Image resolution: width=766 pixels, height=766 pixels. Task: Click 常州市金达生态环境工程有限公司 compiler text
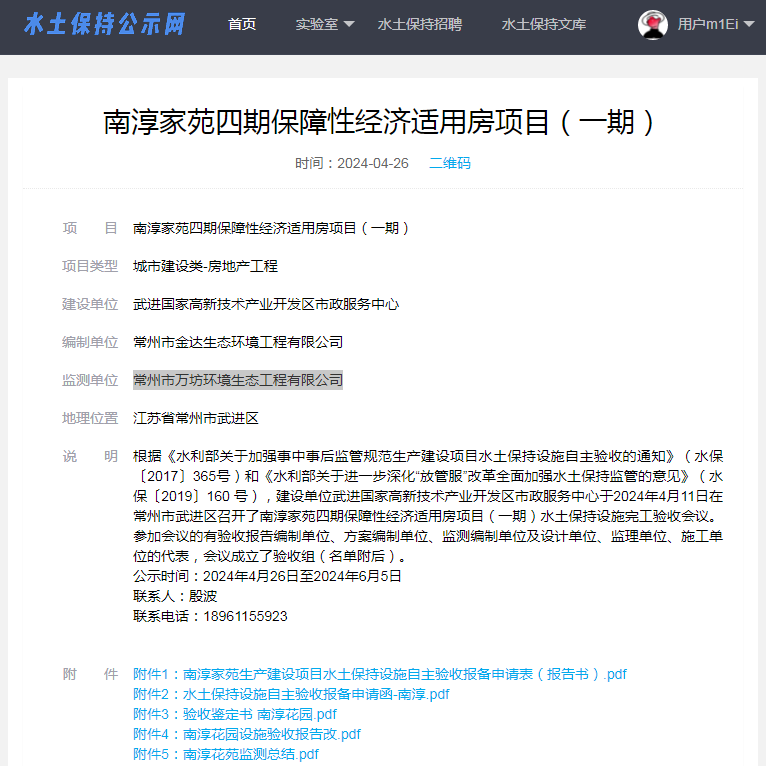point(238,342)
